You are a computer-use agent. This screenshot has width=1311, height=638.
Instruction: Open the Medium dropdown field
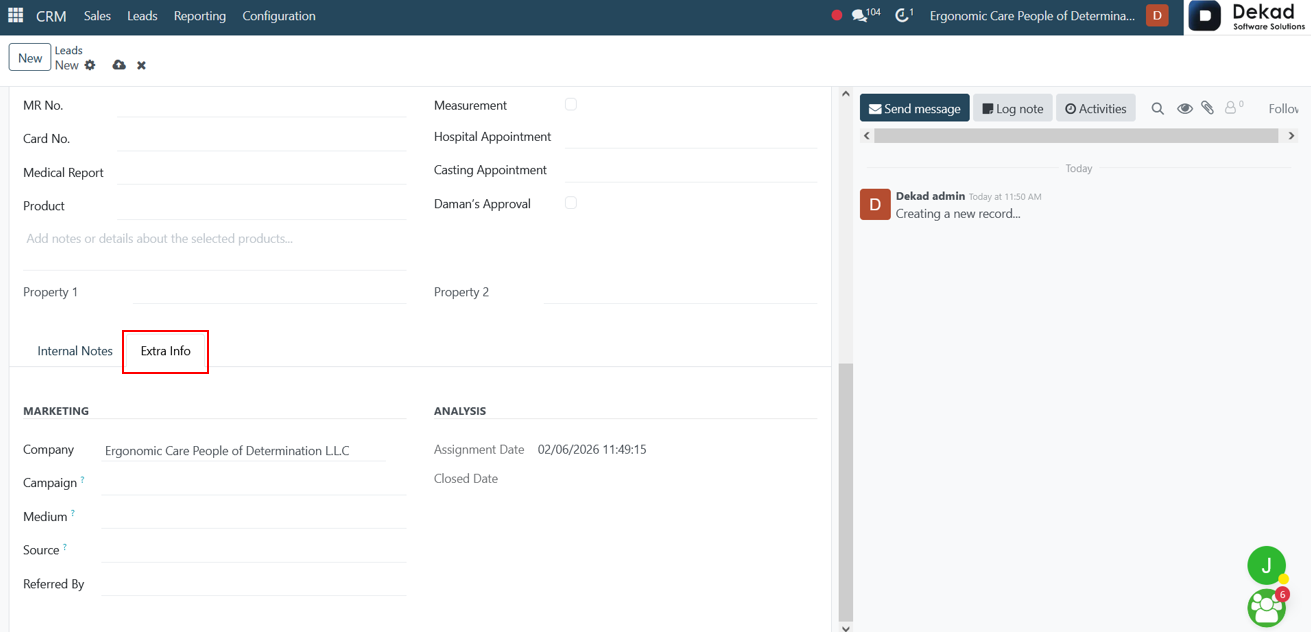point(254,517)
